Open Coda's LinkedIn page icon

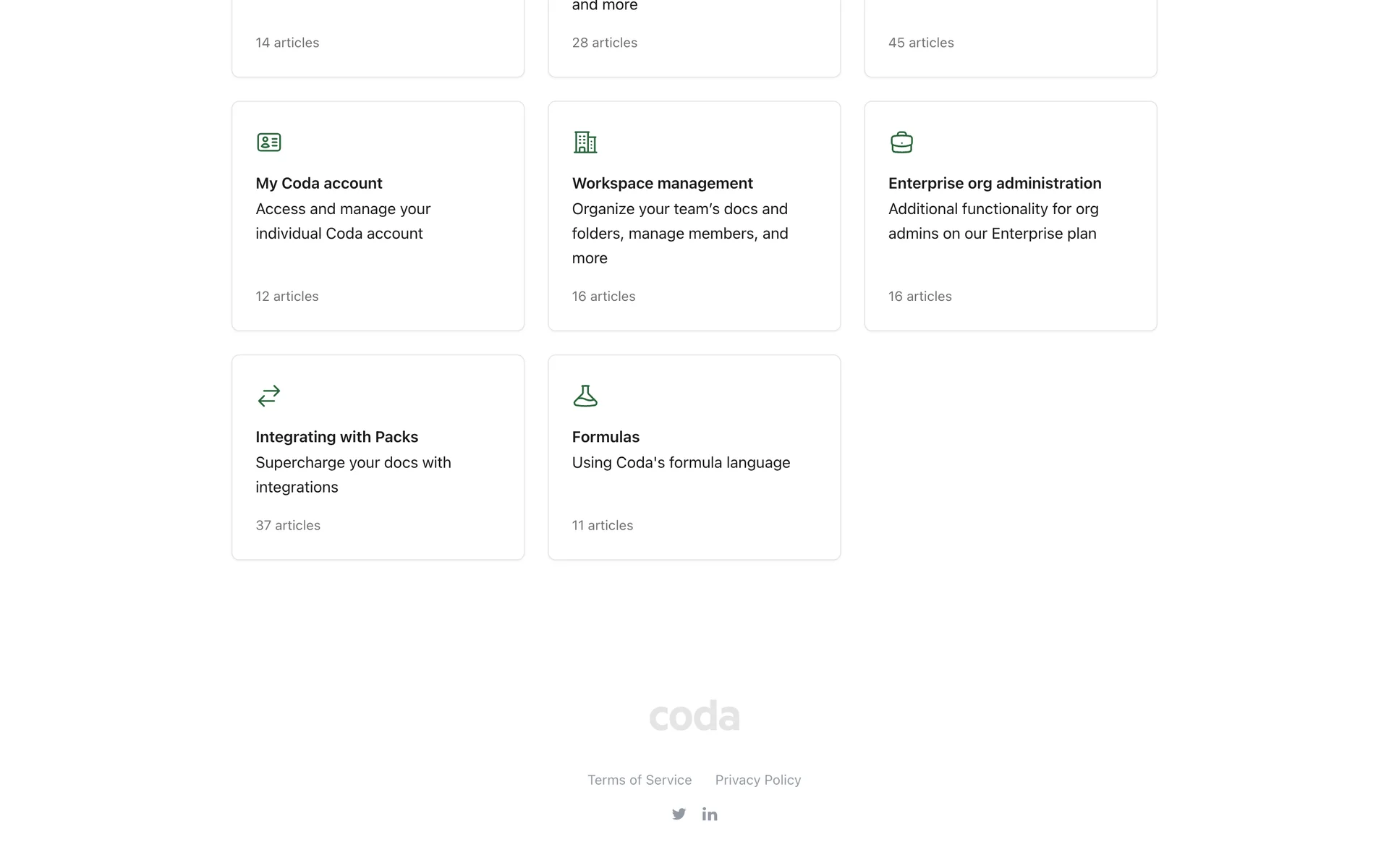[710, 814]
